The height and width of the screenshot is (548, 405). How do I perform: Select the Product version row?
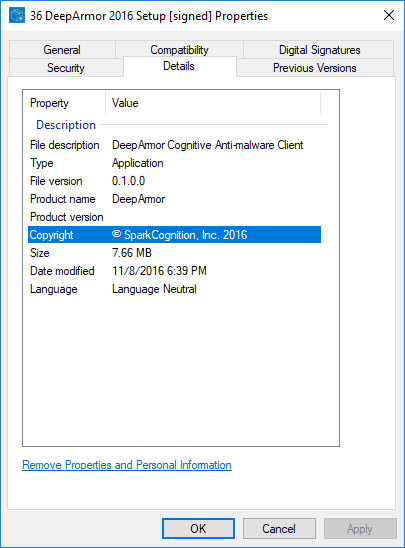174,217
